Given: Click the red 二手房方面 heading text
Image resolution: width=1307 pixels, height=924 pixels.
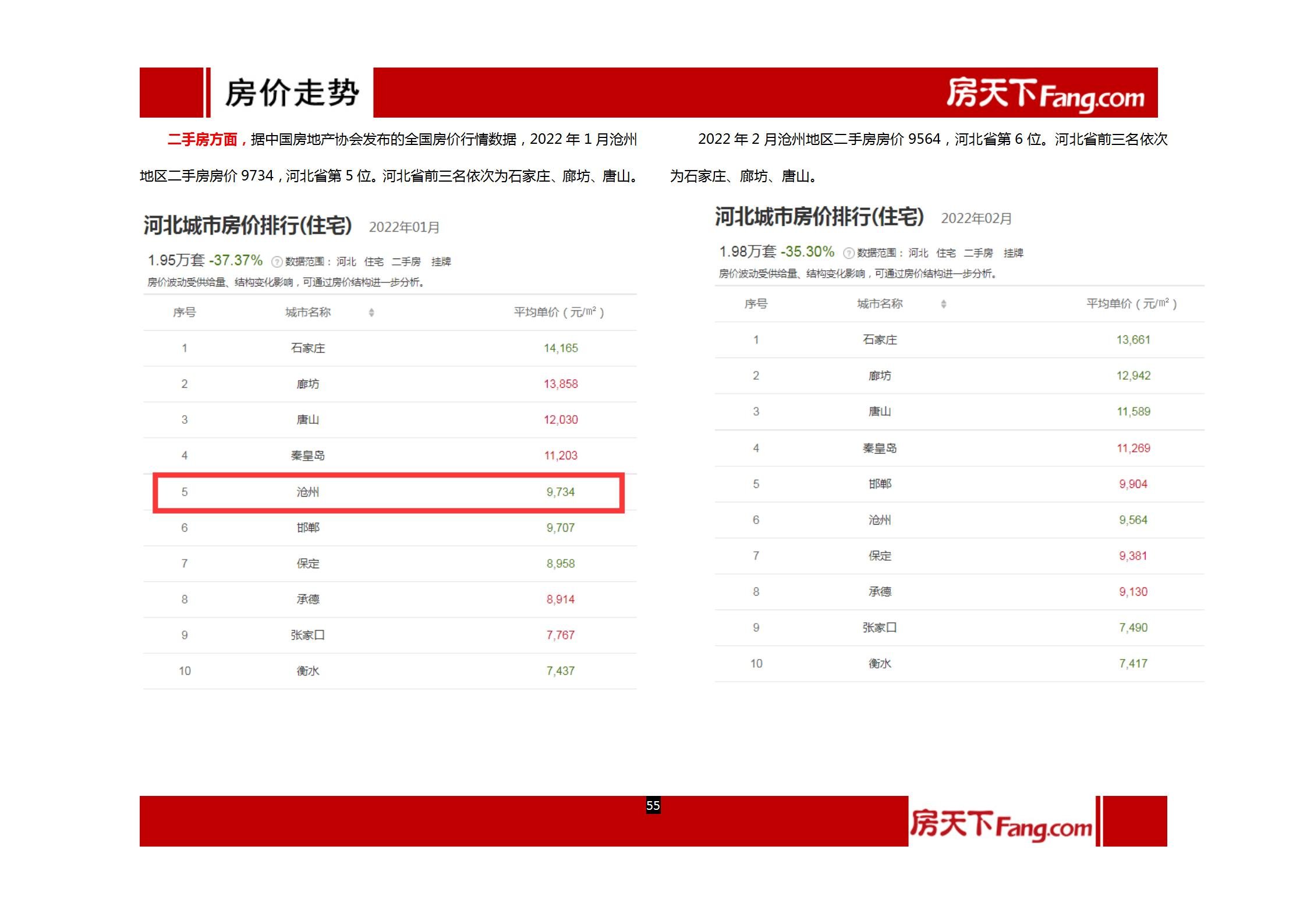Looking at the screenshot, I should pyautogui.click(x=202, y=140).
